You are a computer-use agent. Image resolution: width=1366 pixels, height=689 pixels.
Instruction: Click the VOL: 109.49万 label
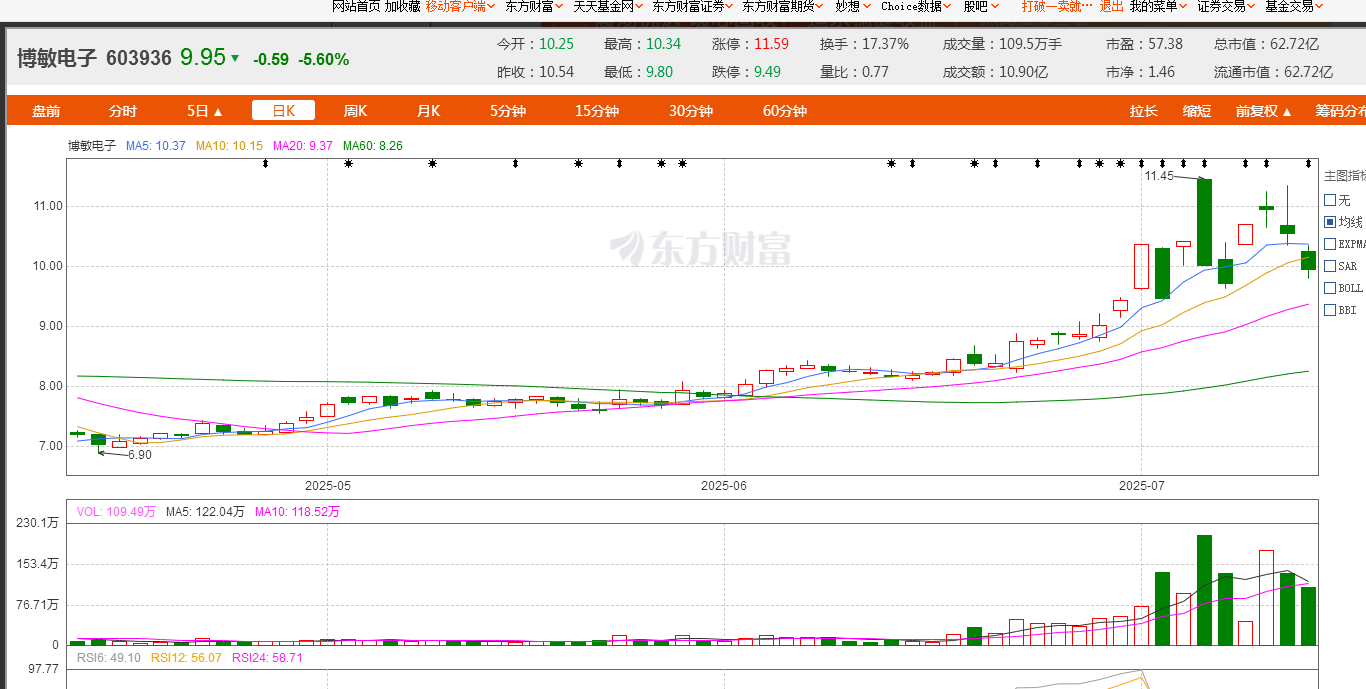pyautogui.click(x=116, y=511)
